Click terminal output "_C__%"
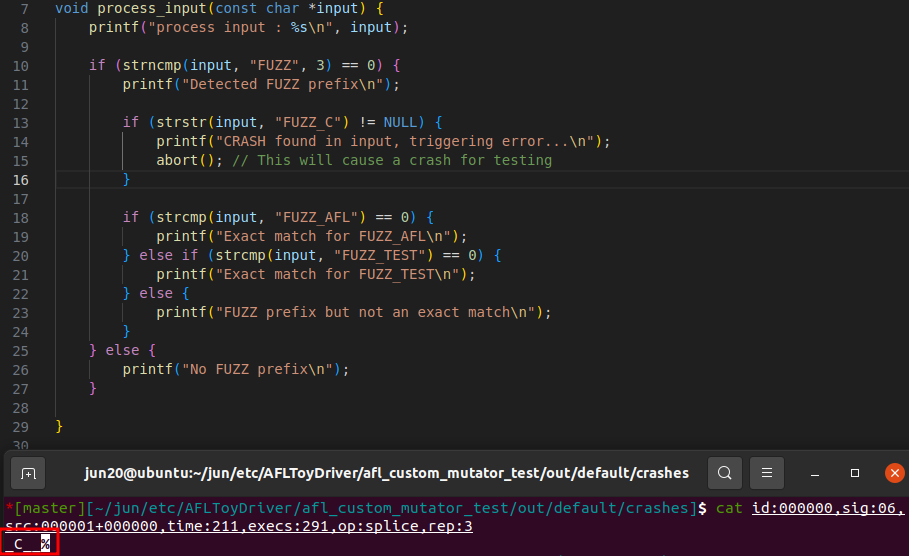The height and width of the screenshot is (556, 909). (27, 544)
